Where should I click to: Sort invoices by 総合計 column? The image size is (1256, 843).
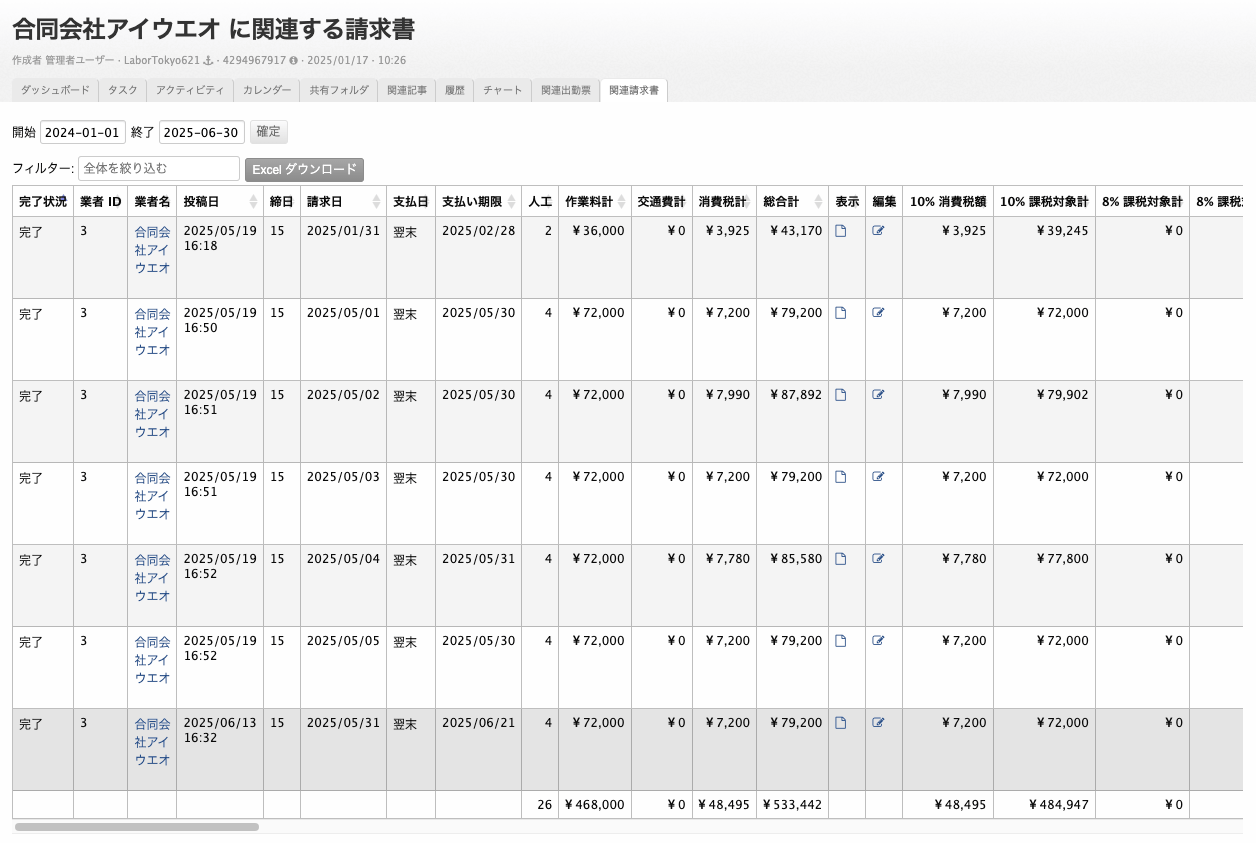click(791, 201)
